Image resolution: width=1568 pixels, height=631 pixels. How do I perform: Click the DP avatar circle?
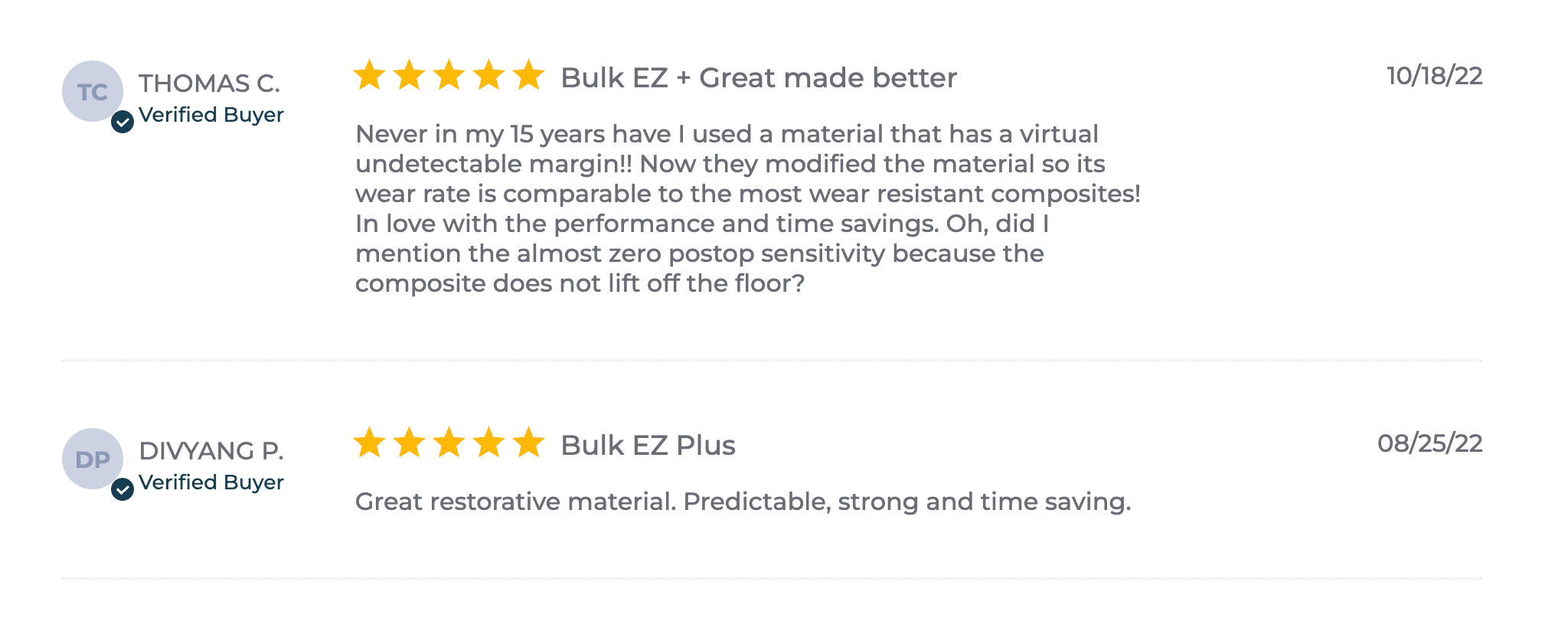coord(93,459)
